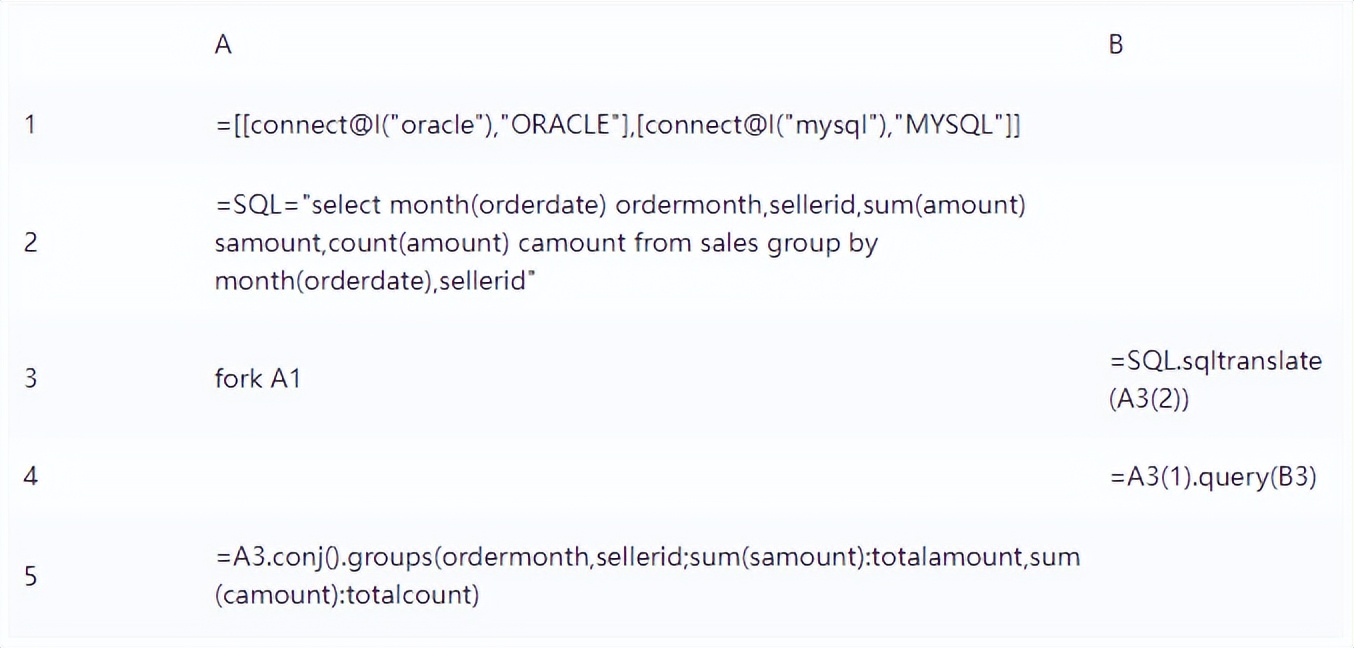Screen dimensions: 1354x648
Task: Click the A3.conj().groups formula cell
Action: [647, 576]
